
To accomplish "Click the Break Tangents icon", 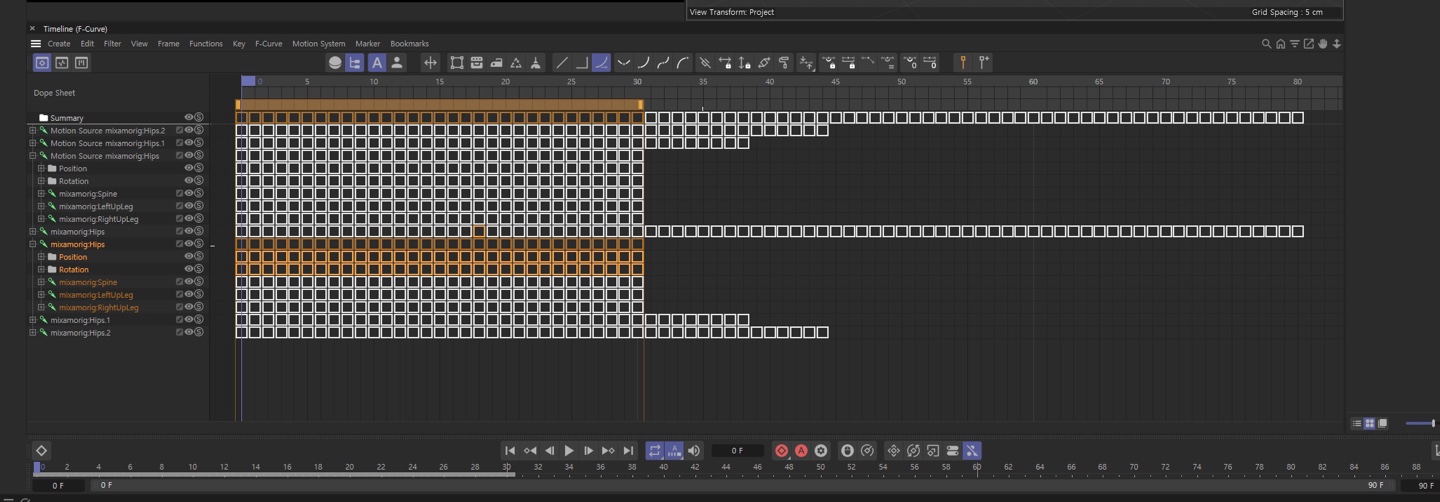I will 705,63.
